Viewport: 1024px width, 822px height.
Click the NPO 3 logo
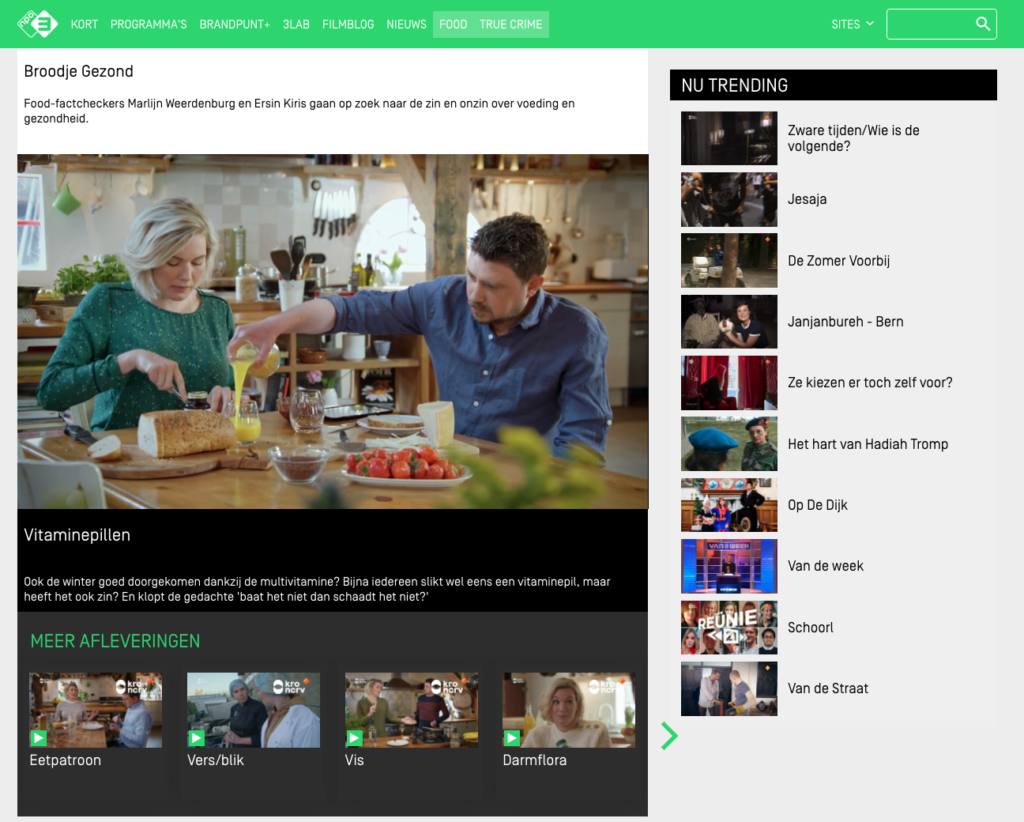pyautogui.click(x=38, y=23)
